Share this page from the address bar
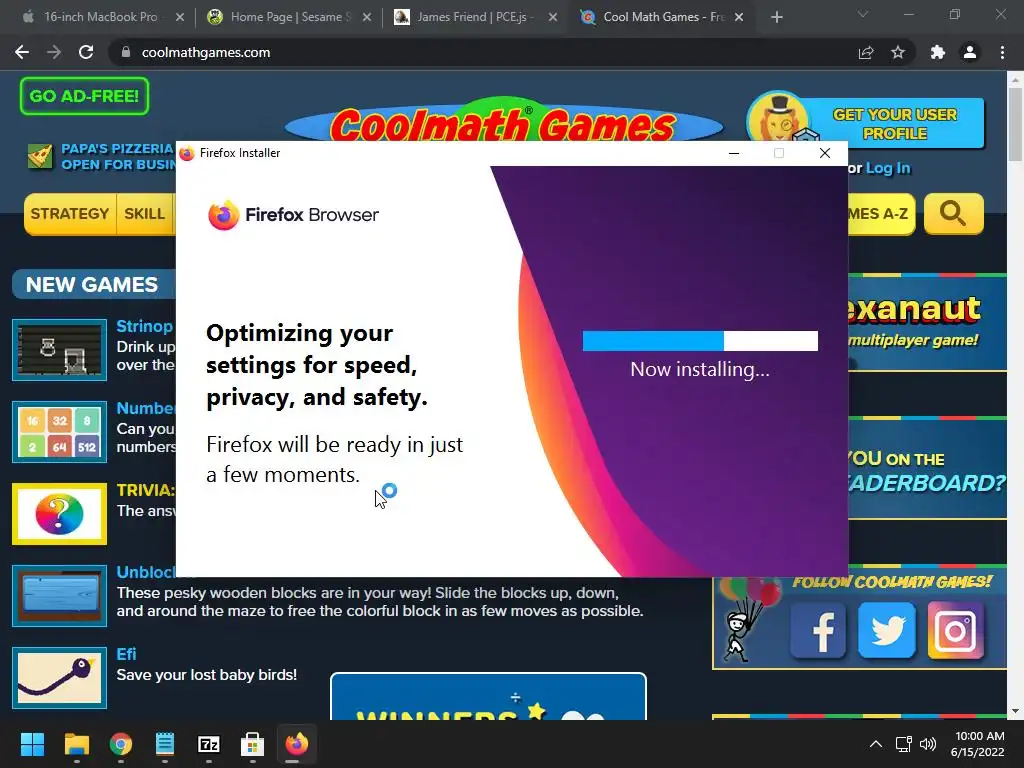The width and height of the screenshot is (1024, 768). pos(866,52)
